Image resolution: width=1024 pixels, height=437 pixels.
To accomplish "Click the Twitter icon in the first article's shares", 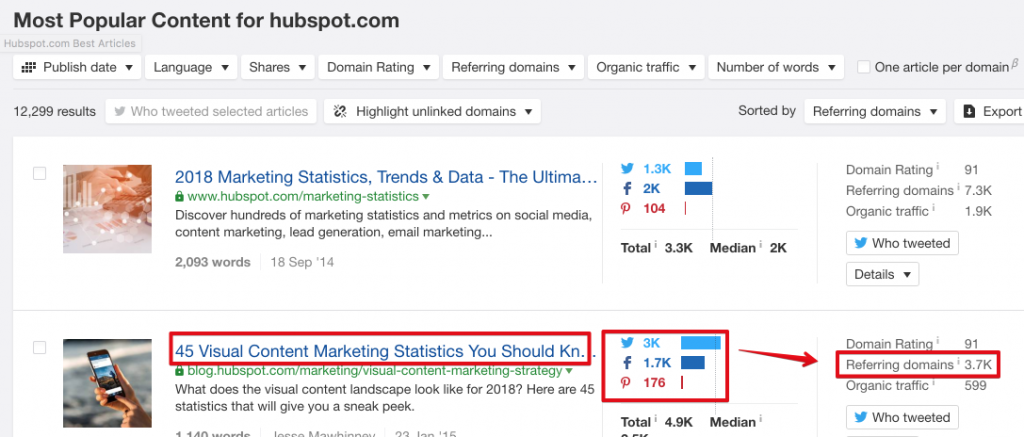I will point(627,169).
